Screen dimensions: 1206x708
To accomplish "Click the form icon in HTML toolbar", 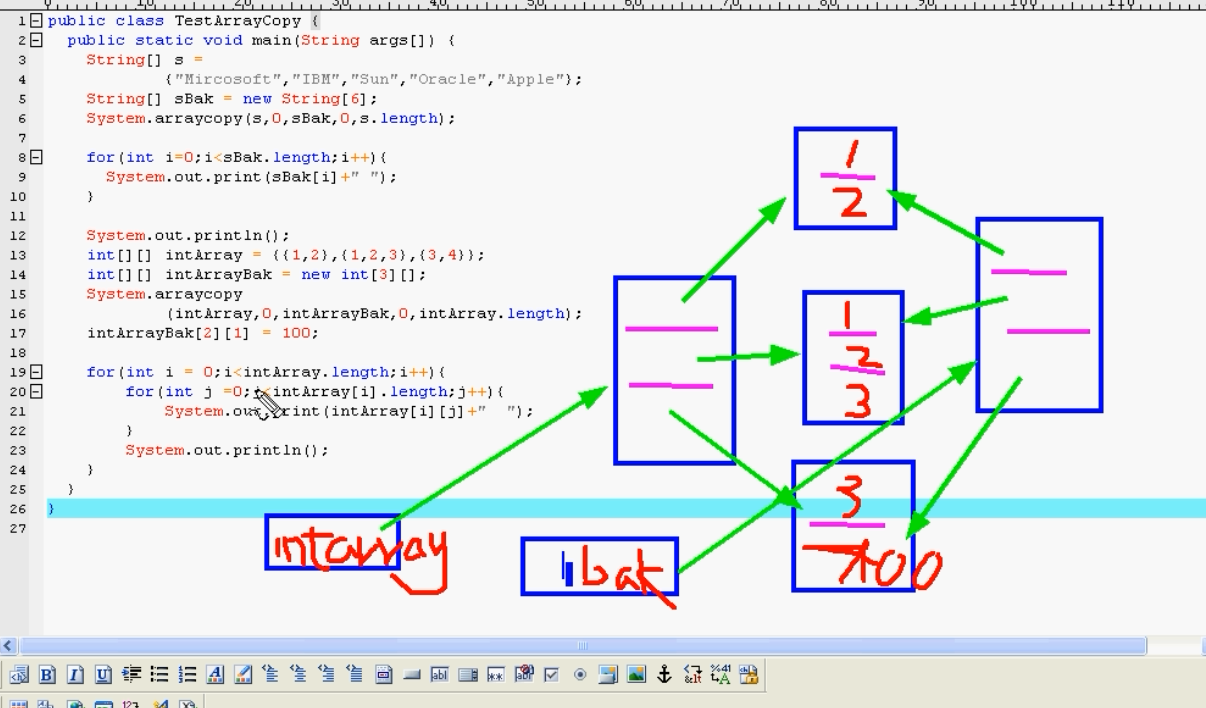I will point(384,675).
